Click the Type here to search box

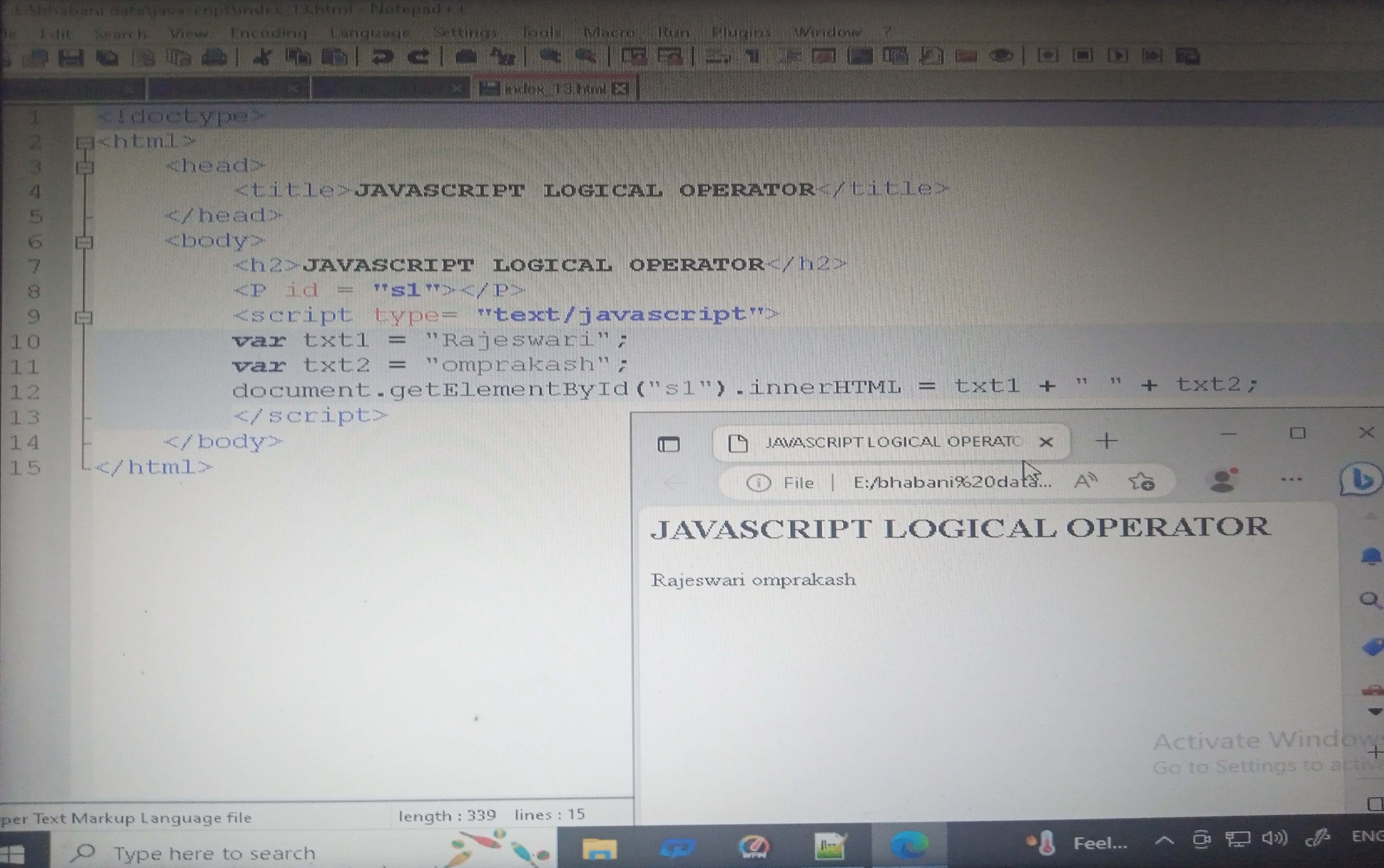214,853
